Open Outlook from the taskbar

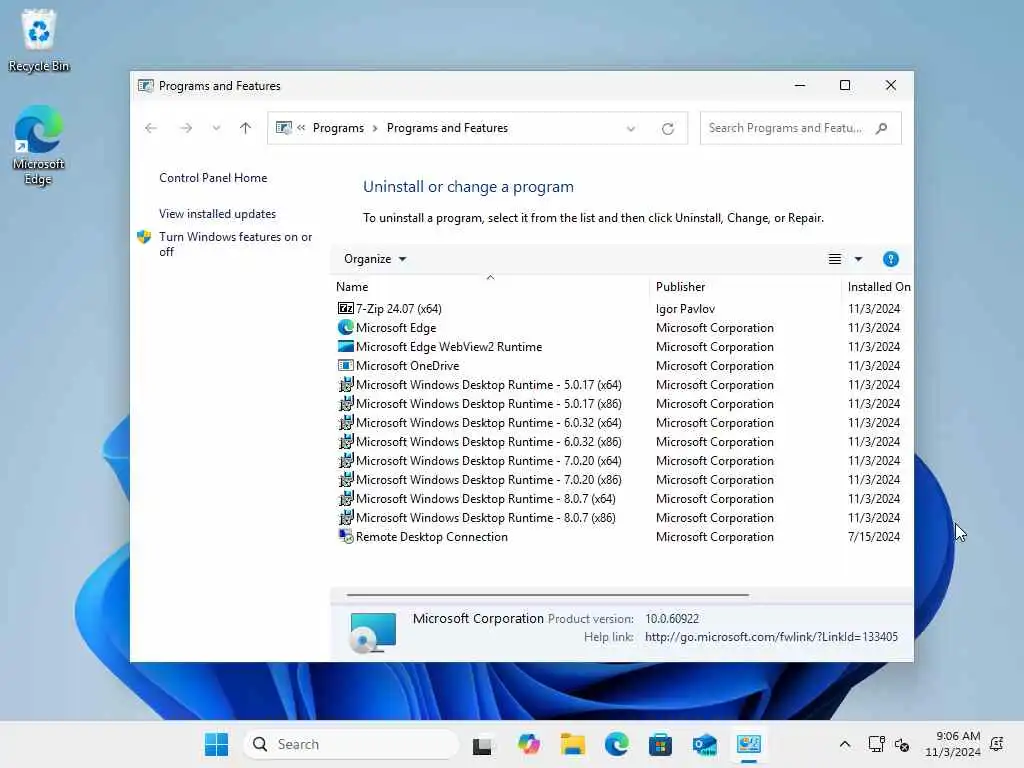point(705,744)
